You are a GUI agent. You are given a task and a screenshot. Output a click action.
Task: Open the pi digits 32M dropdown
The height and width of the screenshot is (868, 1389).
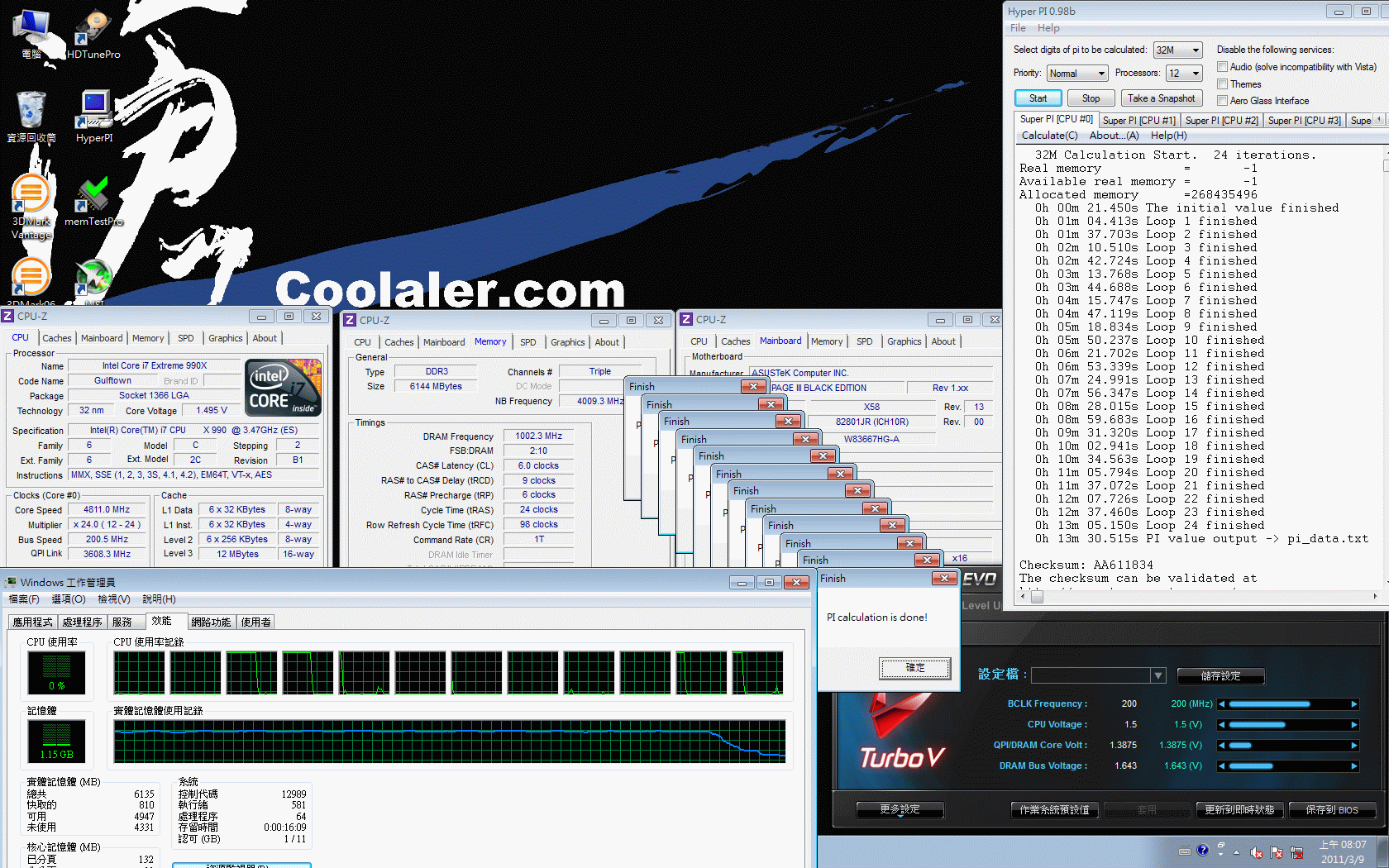(1177, 50)
